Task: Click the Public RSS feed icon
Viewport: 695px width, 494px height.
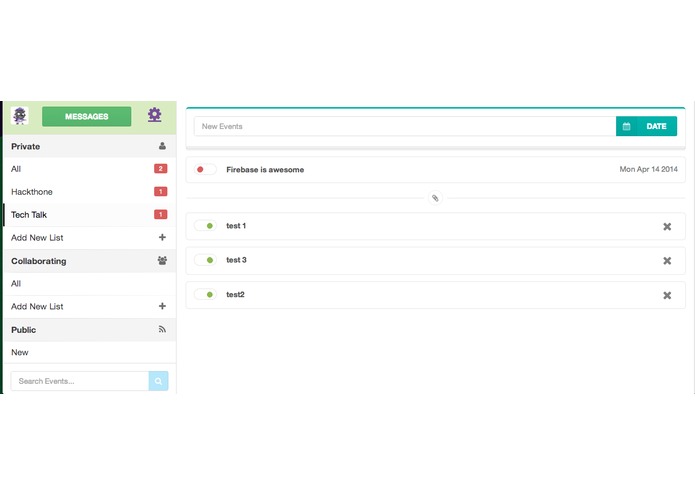Action: pyautogui.click(x=162, y=329)
